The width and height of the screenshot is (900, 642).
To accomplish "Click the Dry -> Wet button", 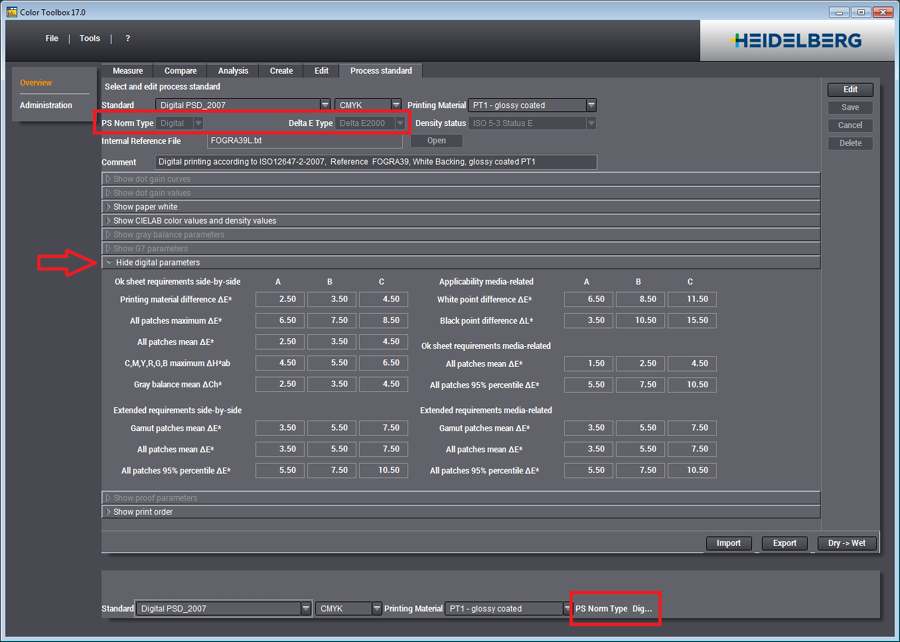I will point(846,543).
